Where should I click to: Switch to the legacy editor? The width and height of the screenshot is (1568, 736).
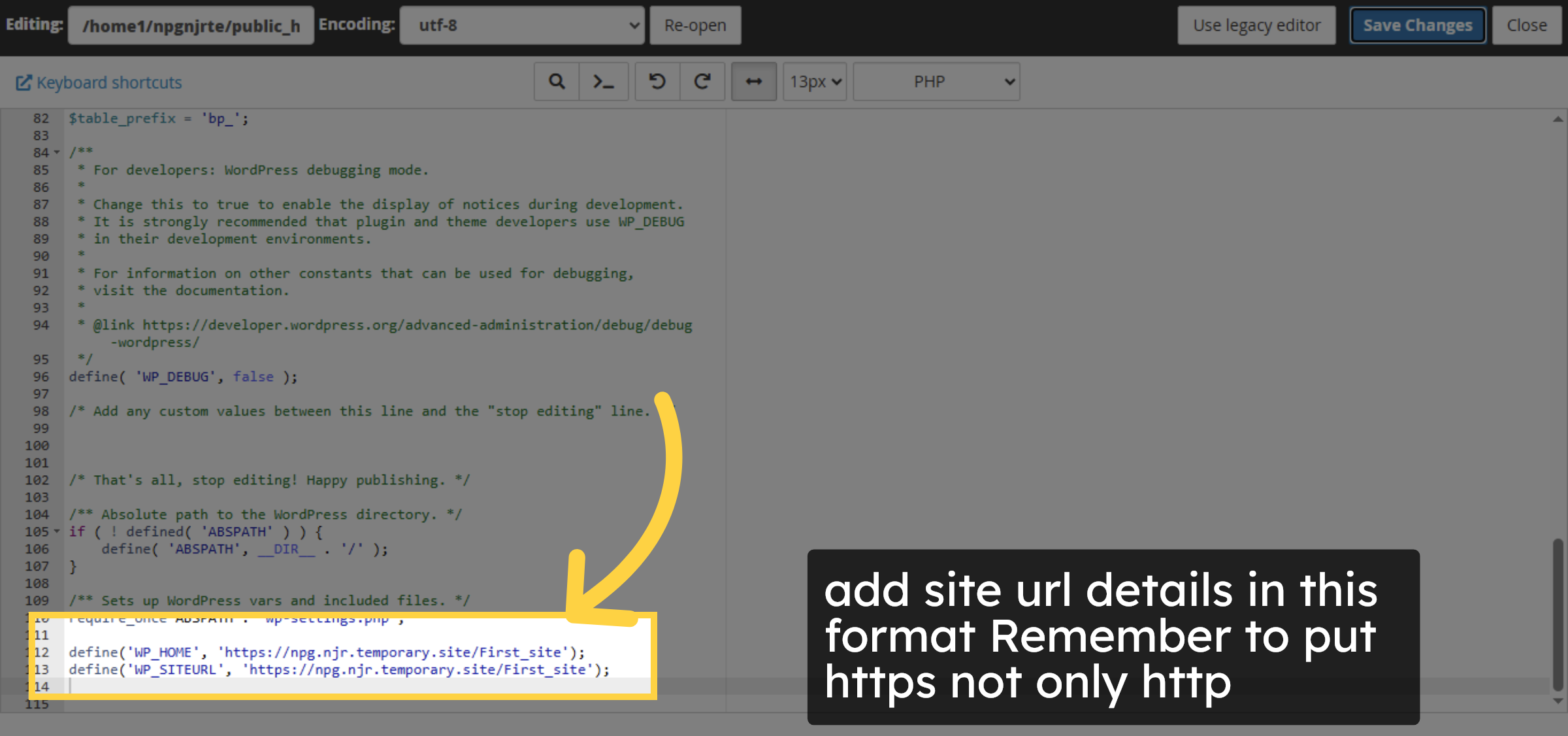1256,25
